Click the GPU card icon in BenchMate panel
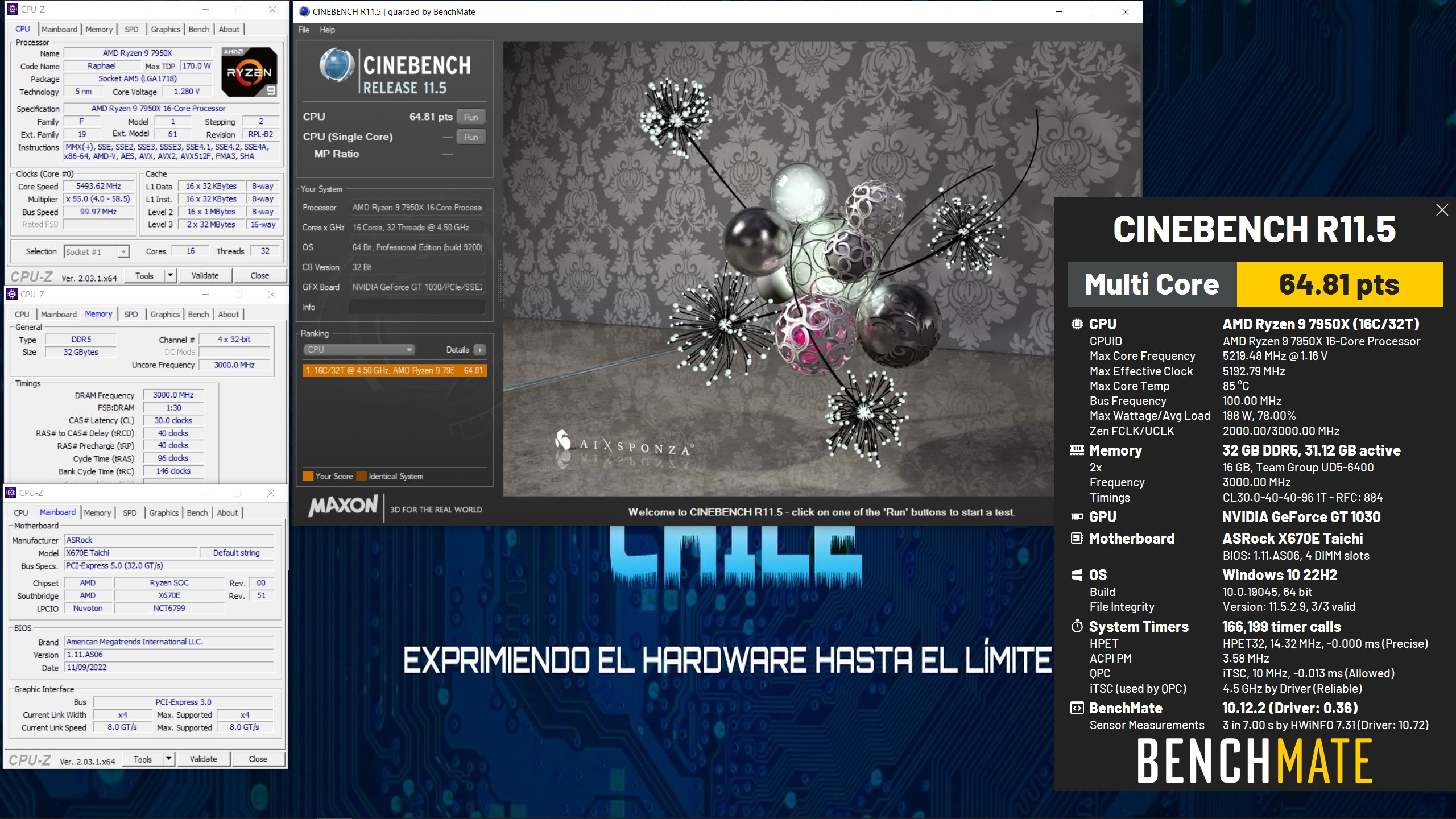Screen dimensions: 1456x819 point(1077,516)
